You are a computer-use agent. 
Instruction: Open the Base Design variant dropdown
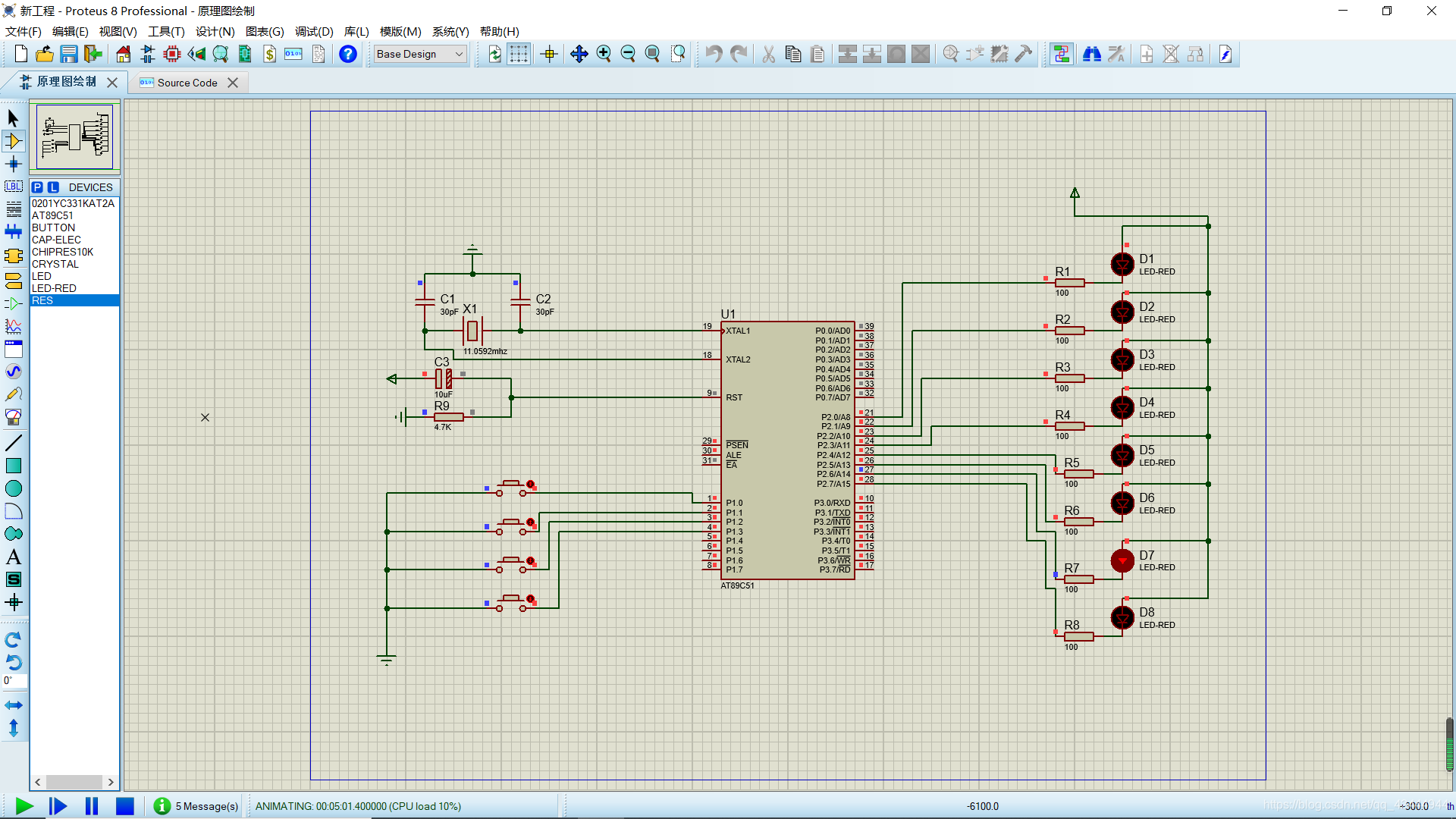pyautogui.click(x=420, y=54)
